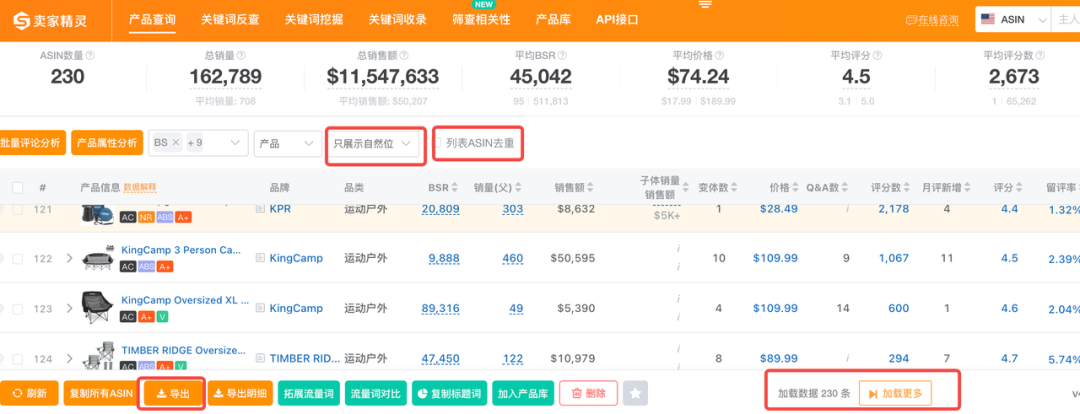The image size is (1080, 414).
Task: Open the 数据解释 link in header
Action: tap(140, 187)
